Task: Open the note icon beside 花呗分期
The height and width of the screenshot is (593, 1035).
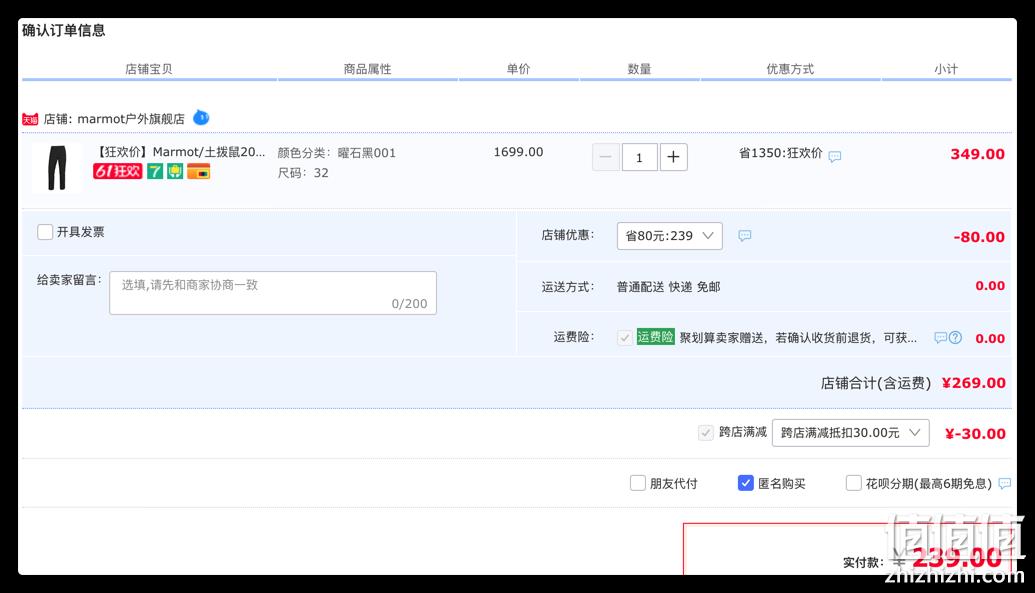Action: (1005, 483)
